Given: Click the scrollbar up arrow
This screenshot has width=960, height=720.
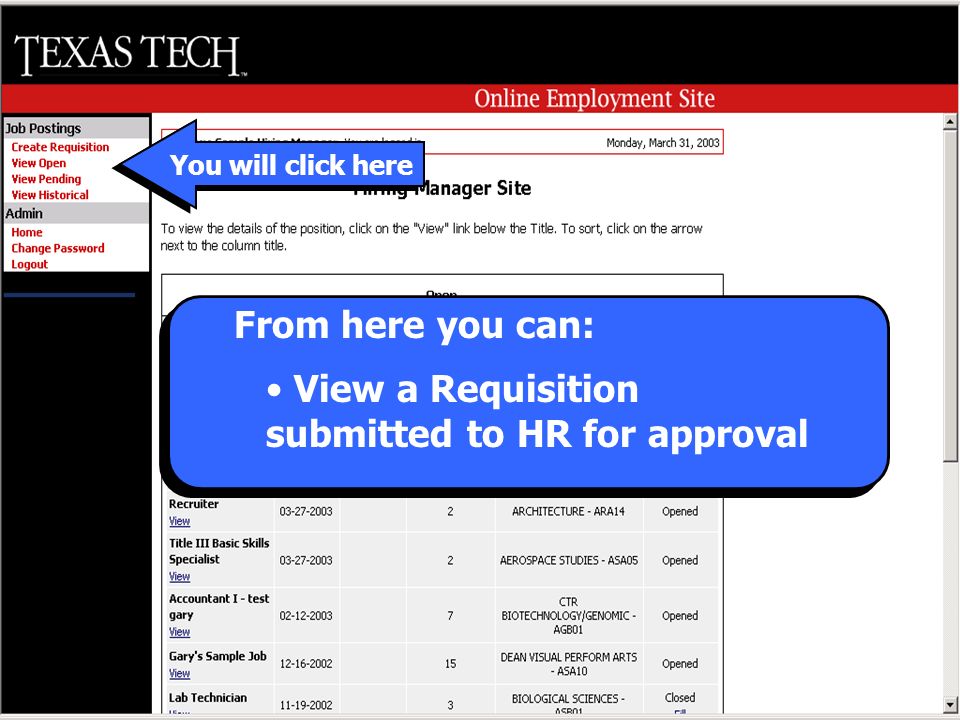Looking at the screenshot, I should click(x=950, y=122).
